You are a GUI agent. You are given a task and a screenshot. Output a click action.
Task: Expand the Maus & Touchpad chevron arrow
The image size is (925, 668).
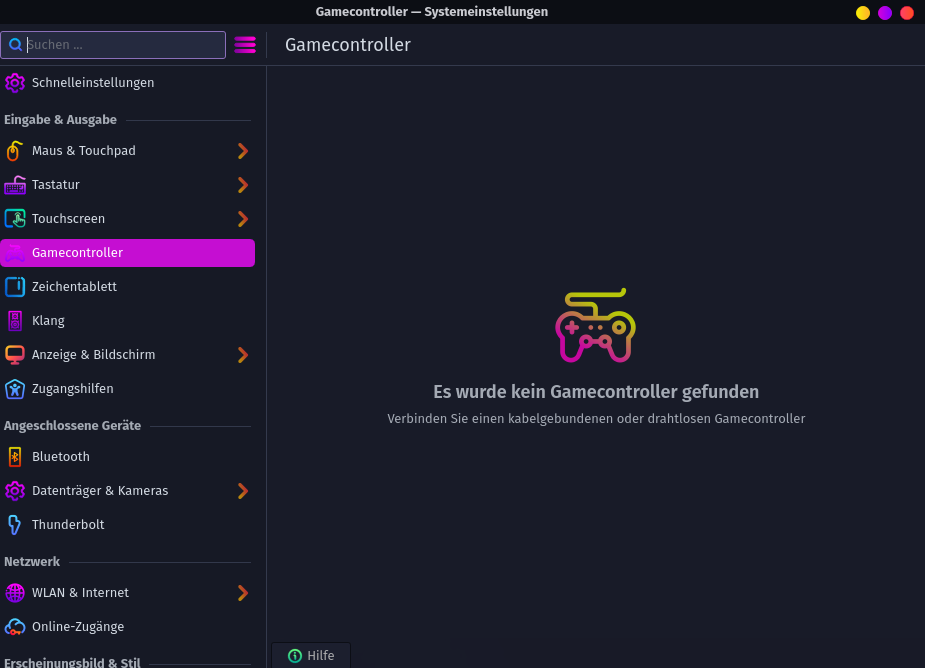pyautogui.click(x=242, y=151)
